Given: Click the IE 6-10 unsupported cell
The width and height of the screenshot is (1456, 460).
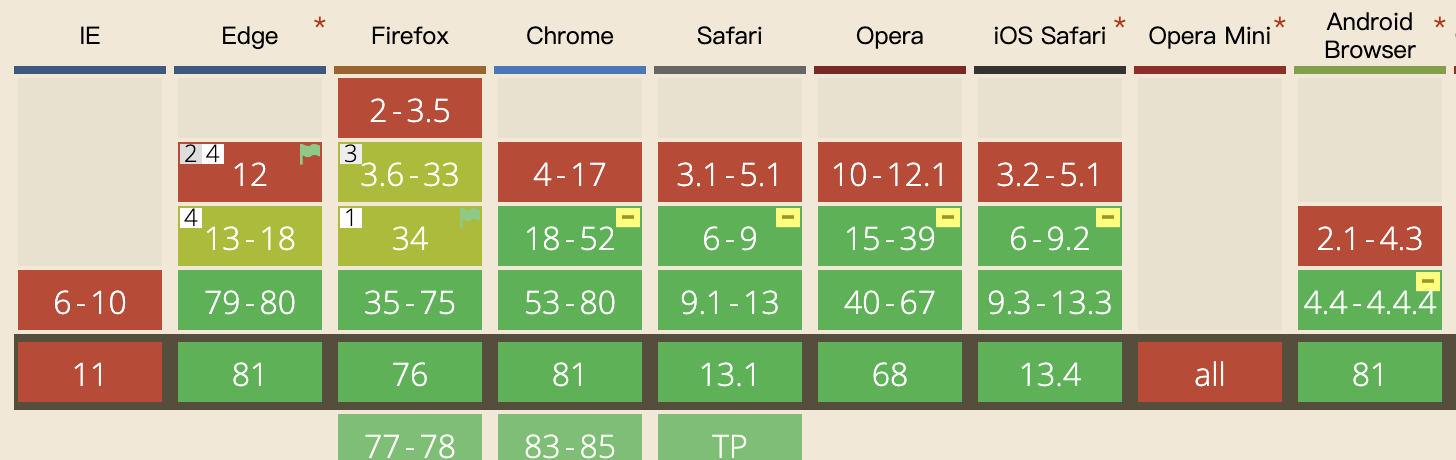Looking at the screenshot, I should [90, 300].
